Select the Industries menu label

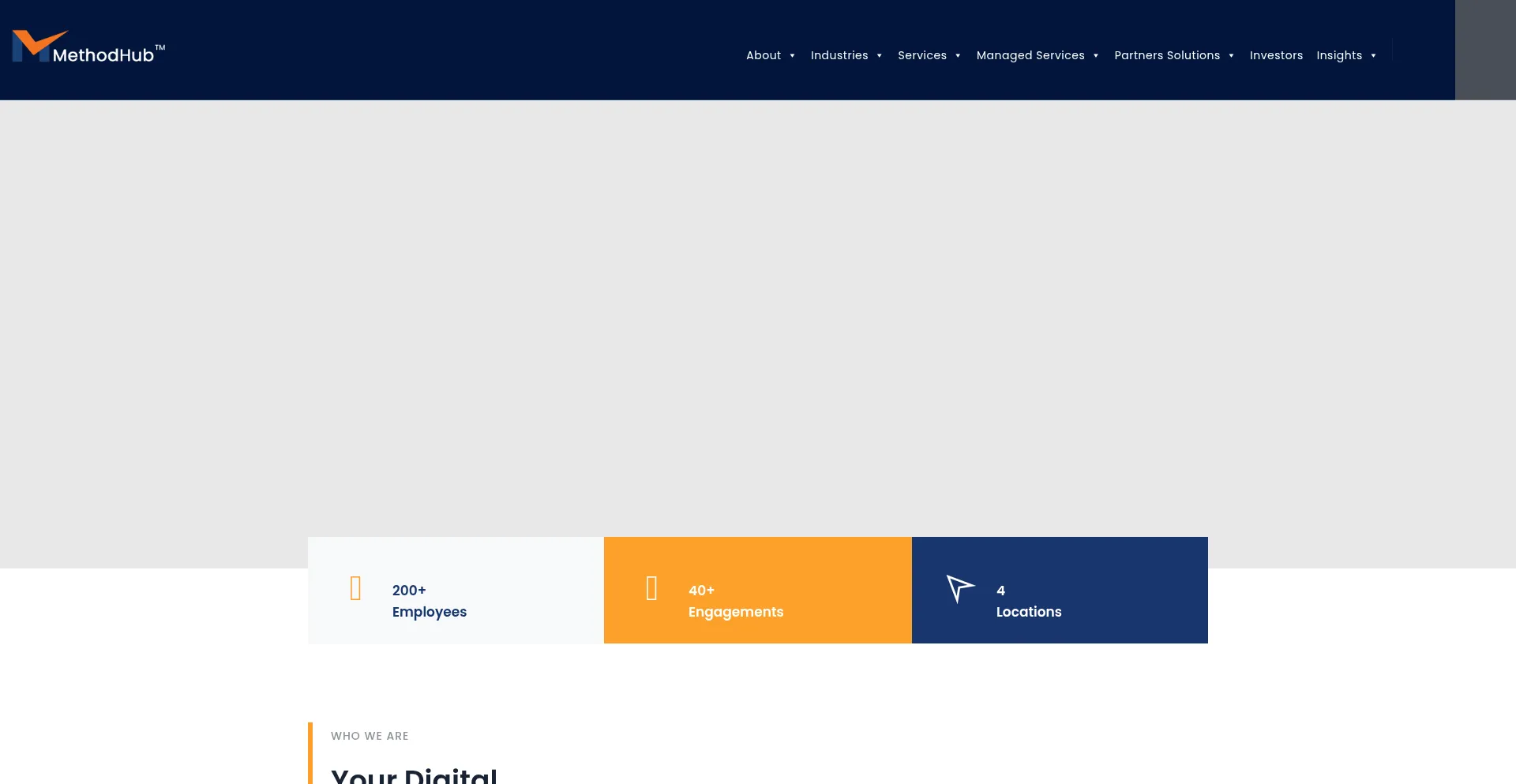click(839, 55)
